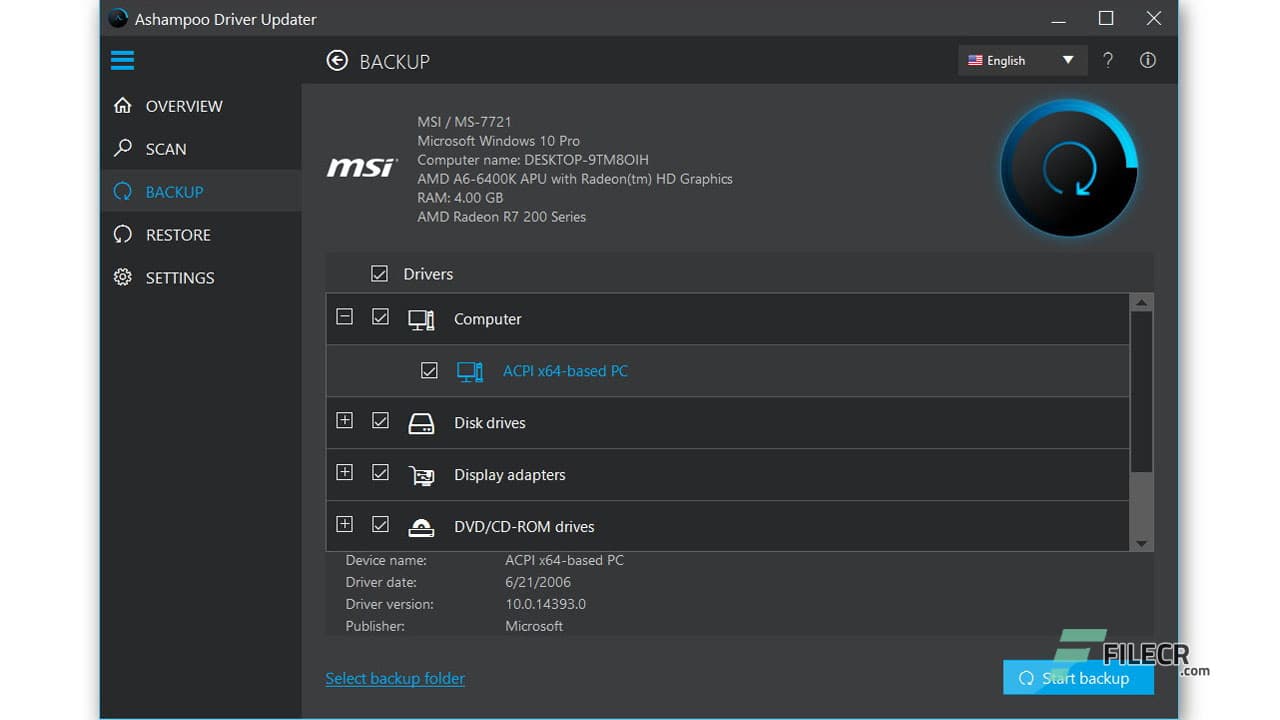Click the Scan magnifier icon
1280x720 pixels.
(x=121, y=148)
